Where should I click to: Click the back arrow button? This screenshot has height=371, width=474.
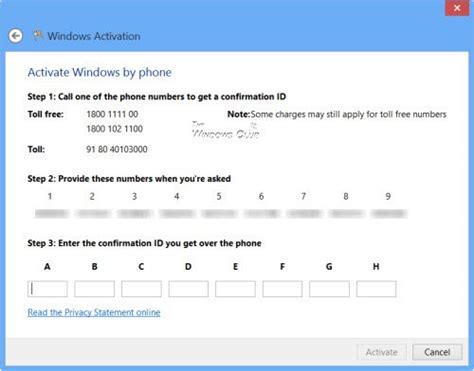[15, 36]
